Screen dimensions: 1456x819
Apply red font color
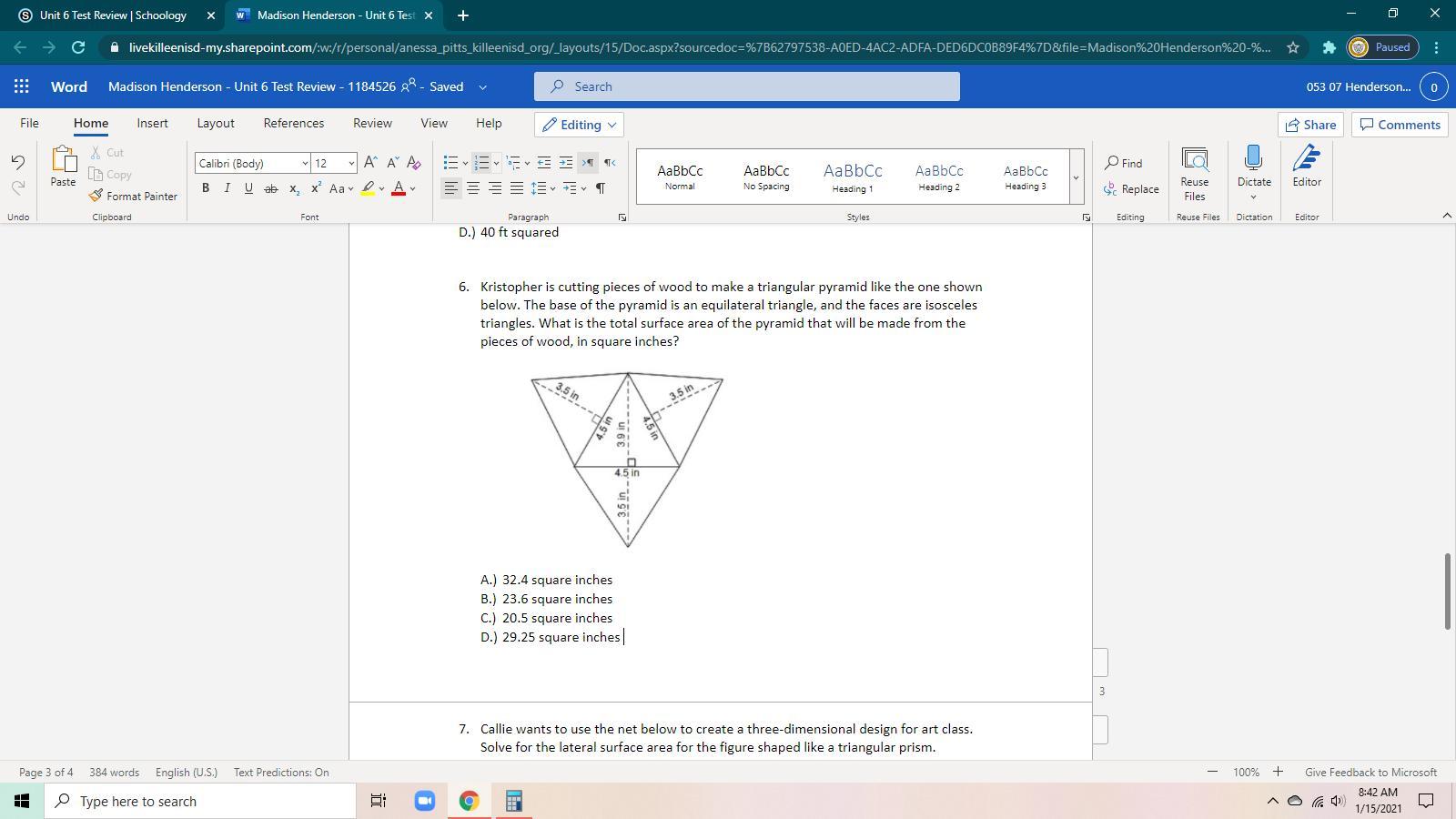(398, 188)
